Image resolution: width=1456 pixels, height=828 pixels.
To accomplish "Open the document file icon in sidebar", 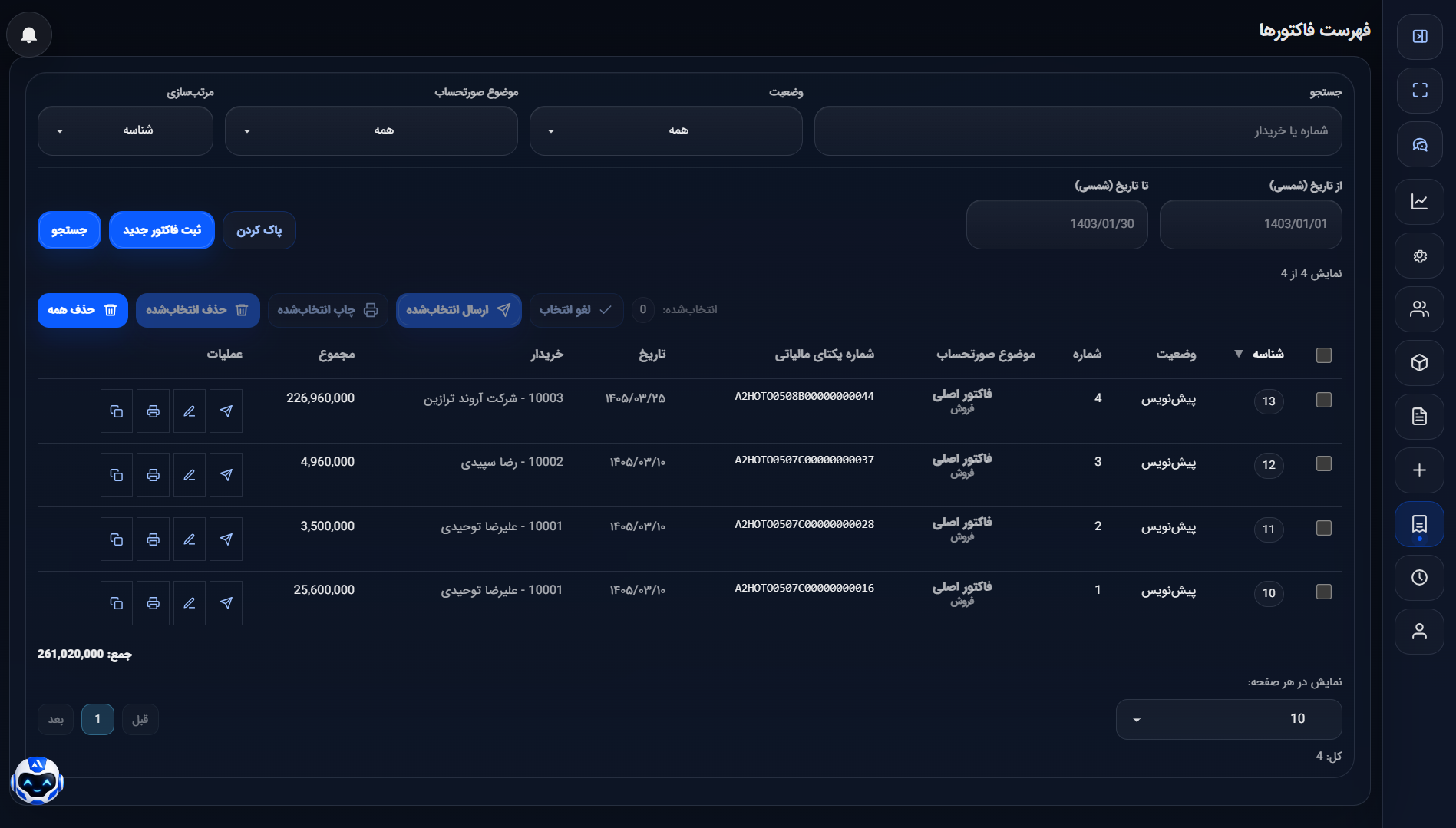I will [1419, 416].
